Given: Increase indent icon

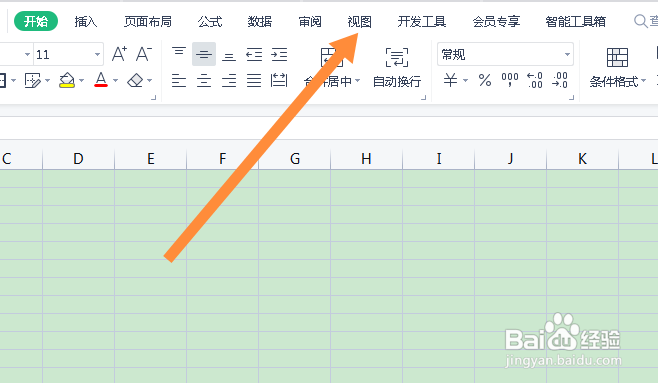Looking at the screenshot, I should point(279,55).
